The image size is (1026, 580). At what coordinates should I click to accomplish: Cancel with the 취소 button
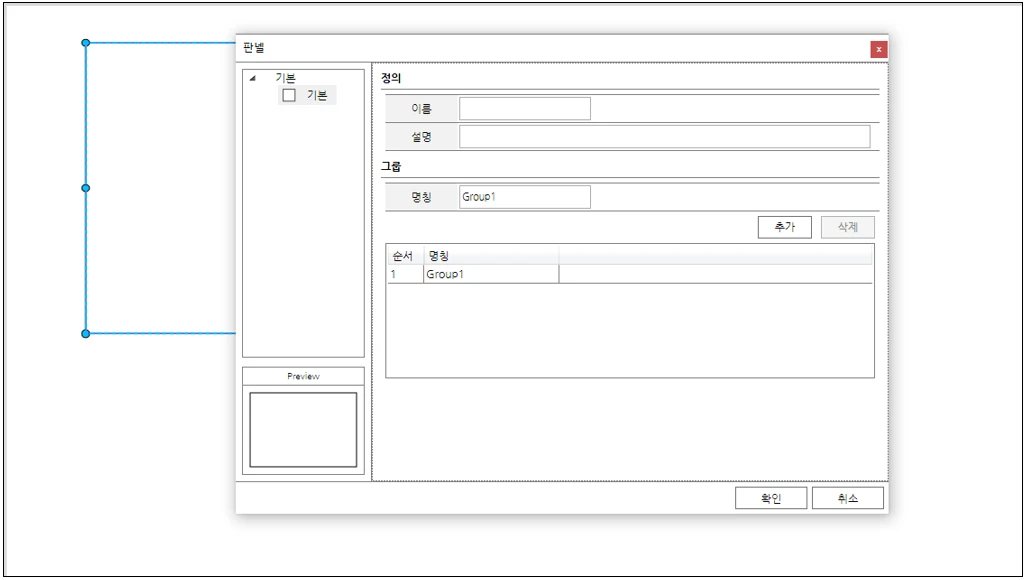click(x=847, y=498)
